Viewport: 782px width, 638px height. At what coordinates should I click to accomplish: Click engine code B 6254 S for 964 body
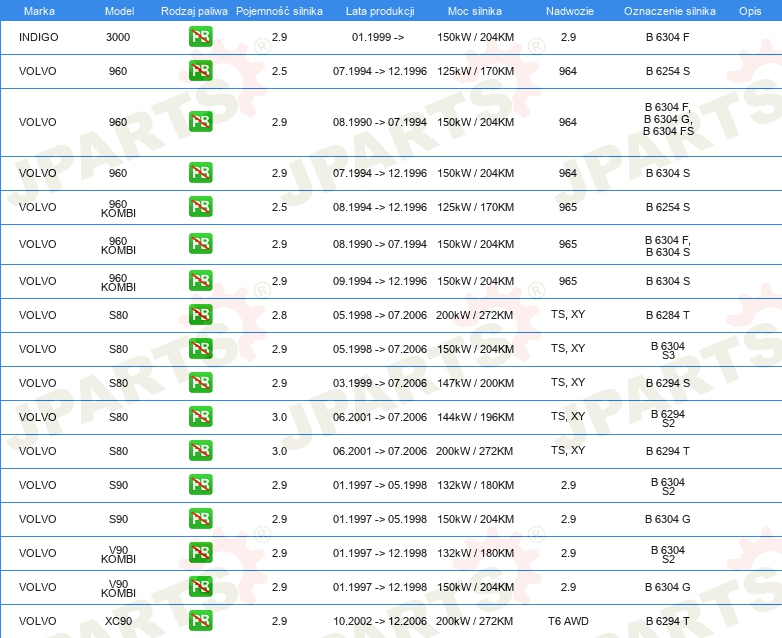coord(668,71)
